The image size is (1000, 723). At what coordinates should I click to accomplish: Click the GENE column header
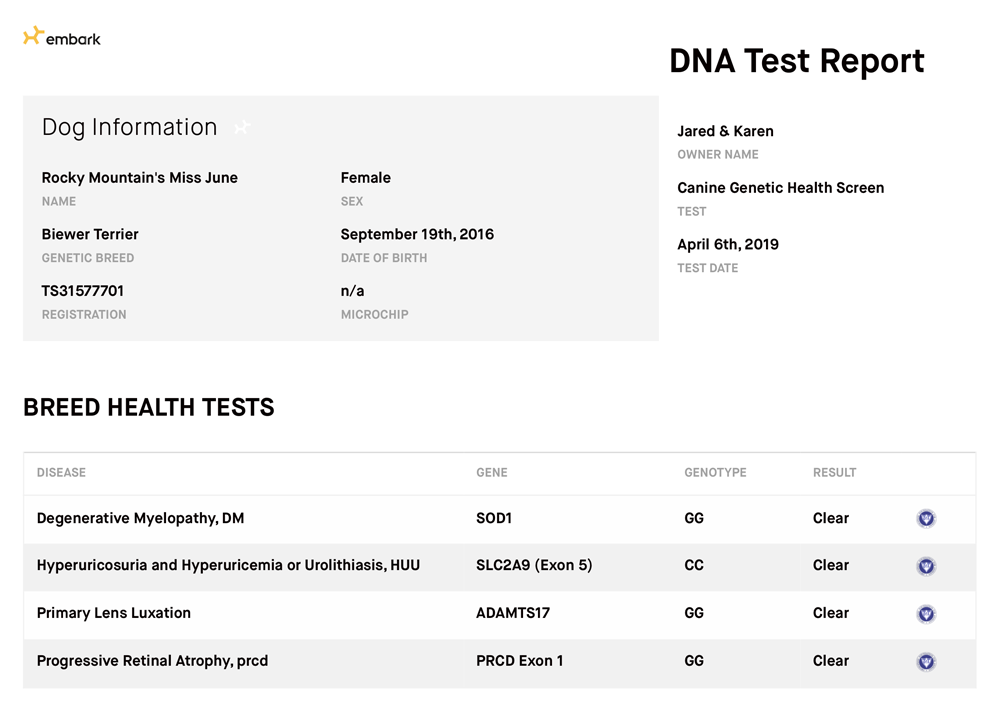point(491,473)
